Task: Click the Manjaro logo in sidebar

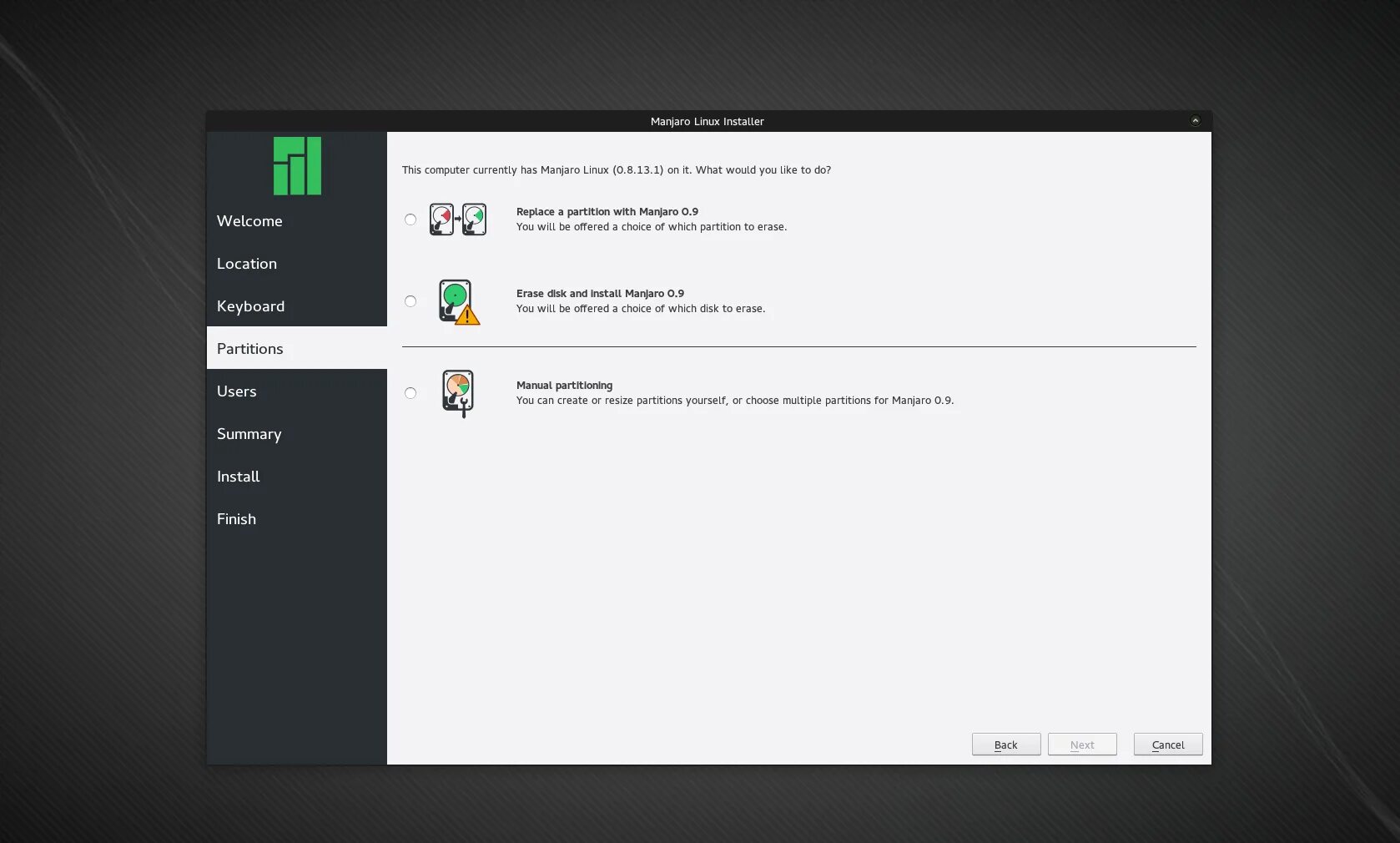Action: pos(296,166)
